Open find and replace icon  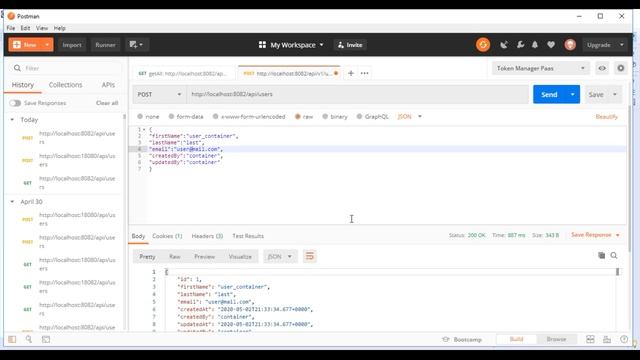click(29, 339)
